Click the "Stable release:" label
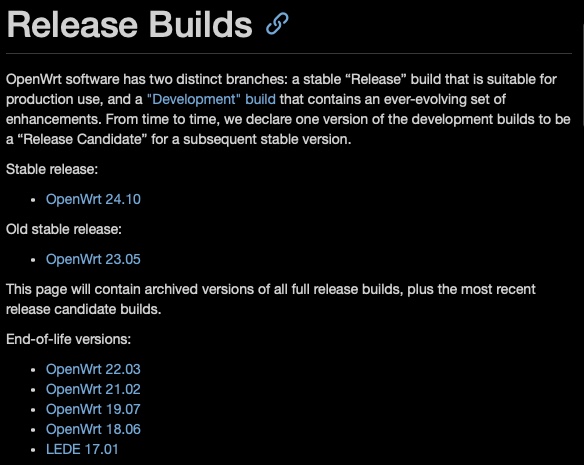This screenshot has width=584, height=465. [52, 169]
